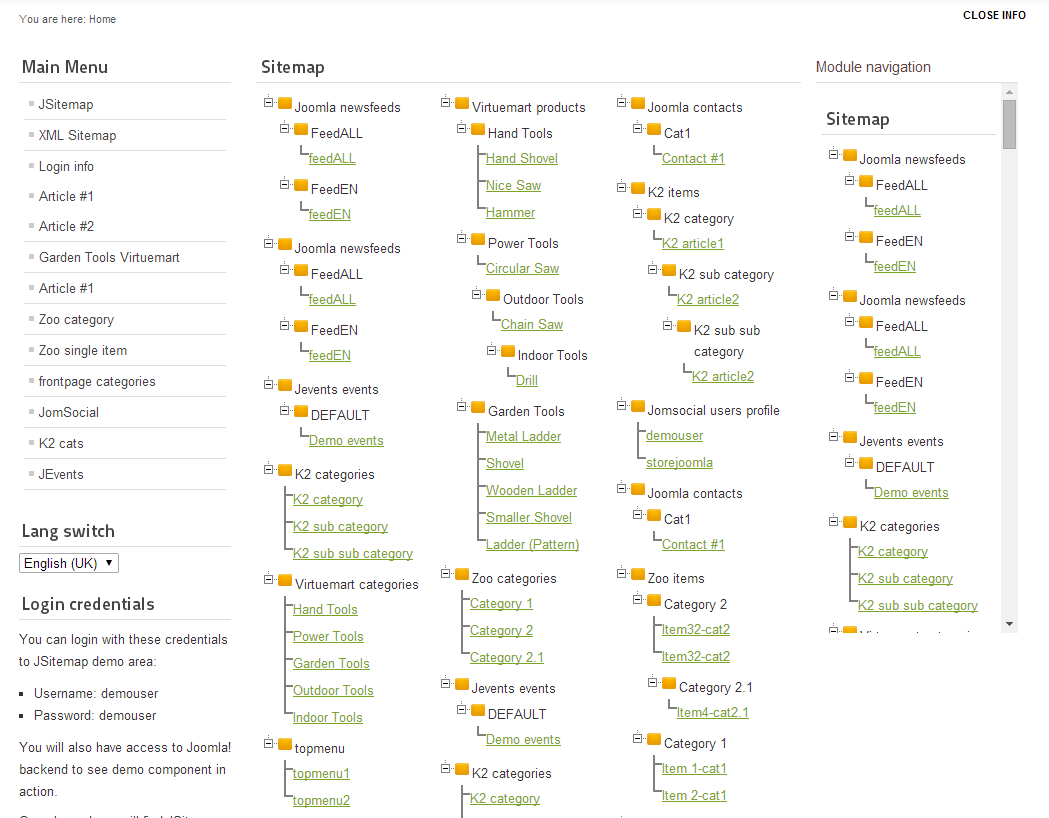Open the Circular Saw product link
1049x818 pixels.
522,268
